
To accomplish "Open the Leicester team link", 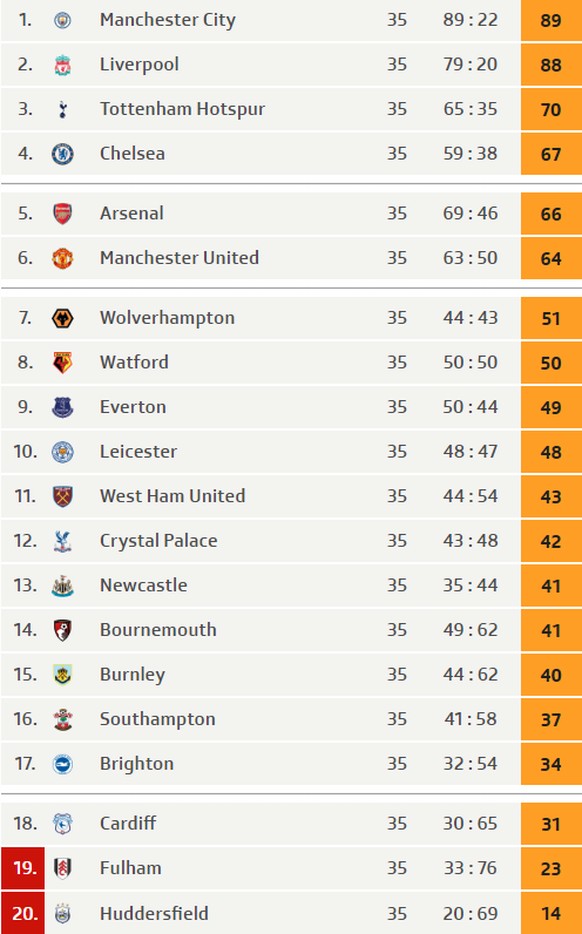I will (138, 452).
